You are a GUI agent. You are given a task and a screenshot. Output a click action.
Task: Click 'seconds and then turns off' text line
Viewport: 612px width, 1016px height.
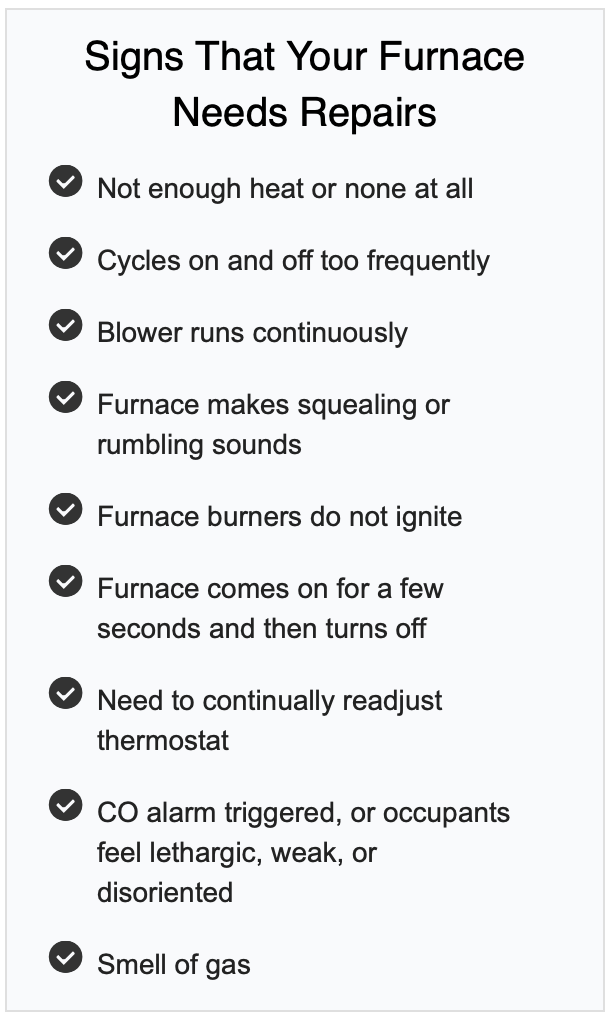tap(262, 629)
